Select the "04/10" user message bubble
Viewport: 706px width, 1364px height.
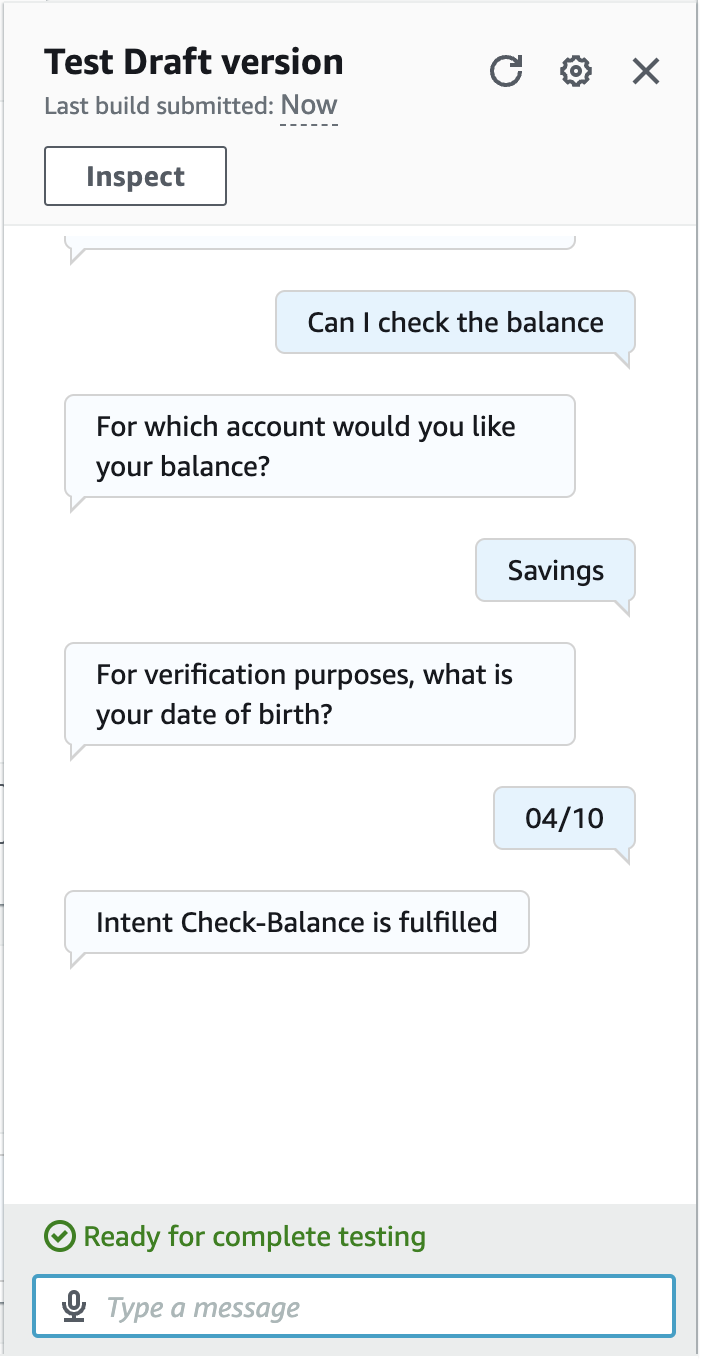[x=564, y=818]
